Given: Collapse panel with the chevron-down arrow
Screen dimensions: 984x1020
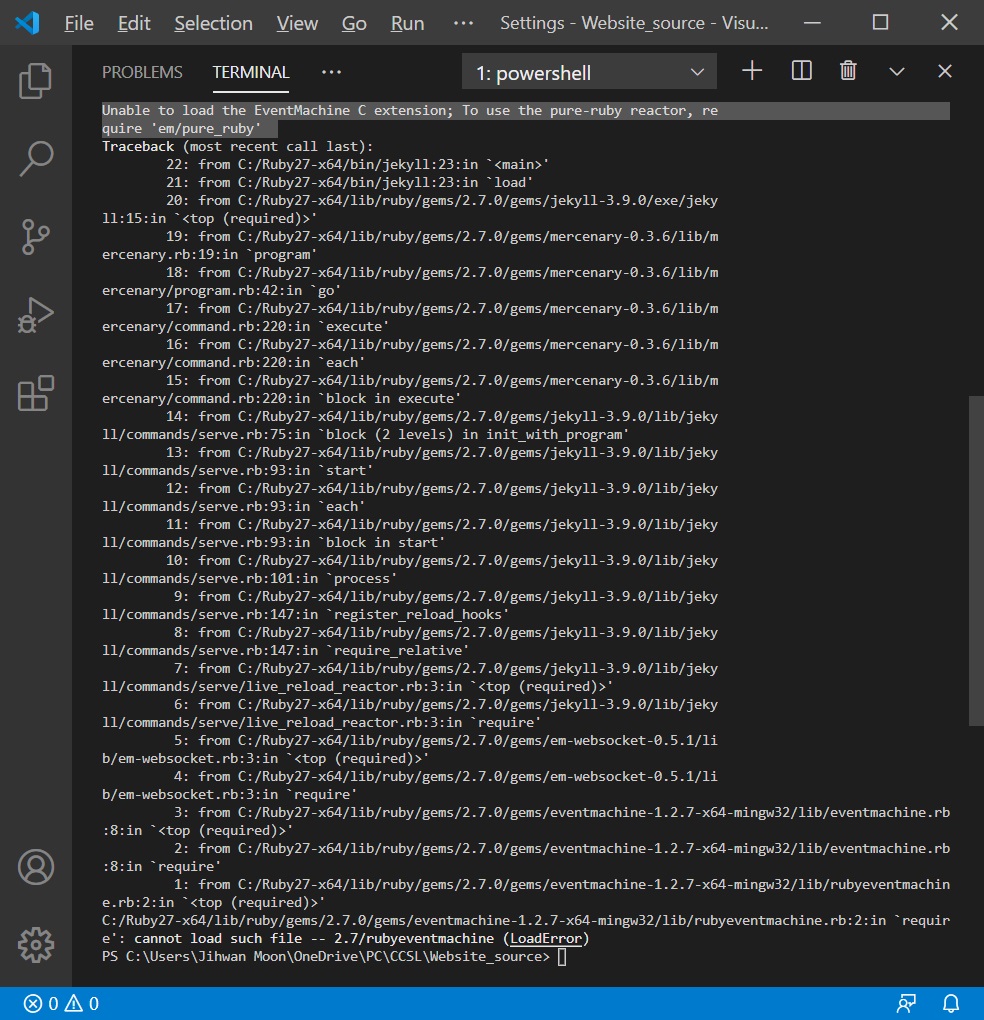Looking at the screenshot, I should [x=897, y=72].
